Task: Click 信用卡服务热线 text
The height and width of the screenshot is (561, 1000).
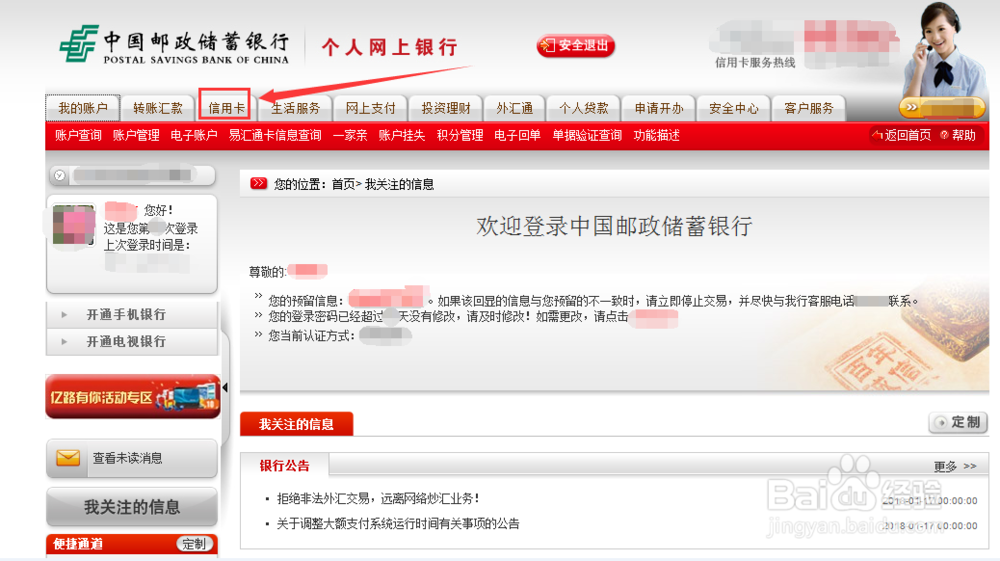Action: coord(755,62)
